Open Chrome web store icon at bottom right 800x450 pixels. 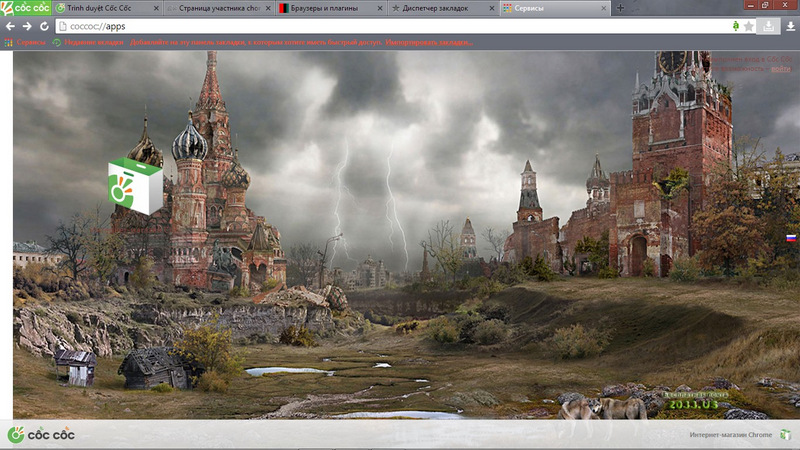click(785, 435)
